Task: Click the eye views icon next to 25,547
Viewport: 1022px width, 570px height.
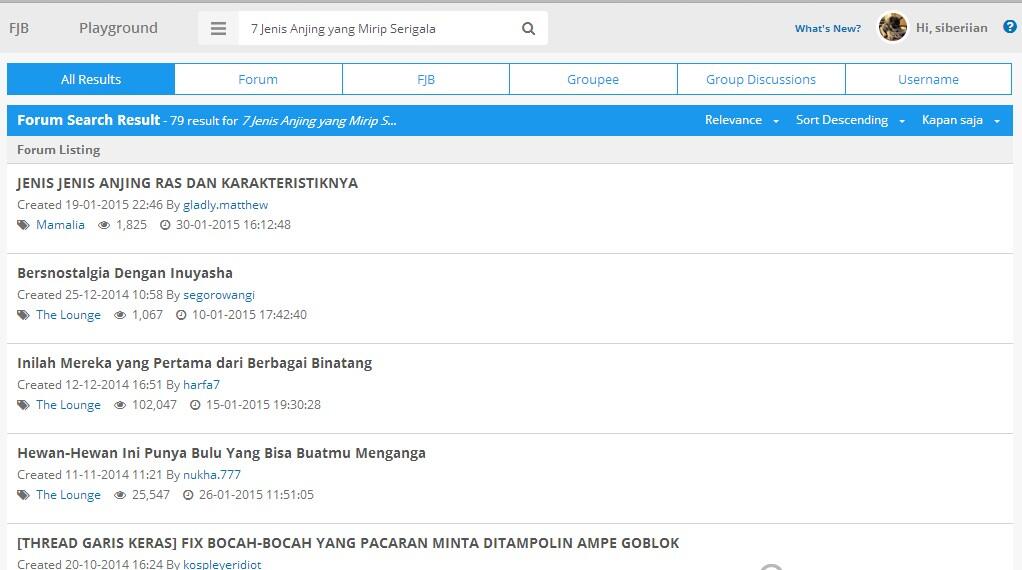Action: tap(120, 495)
